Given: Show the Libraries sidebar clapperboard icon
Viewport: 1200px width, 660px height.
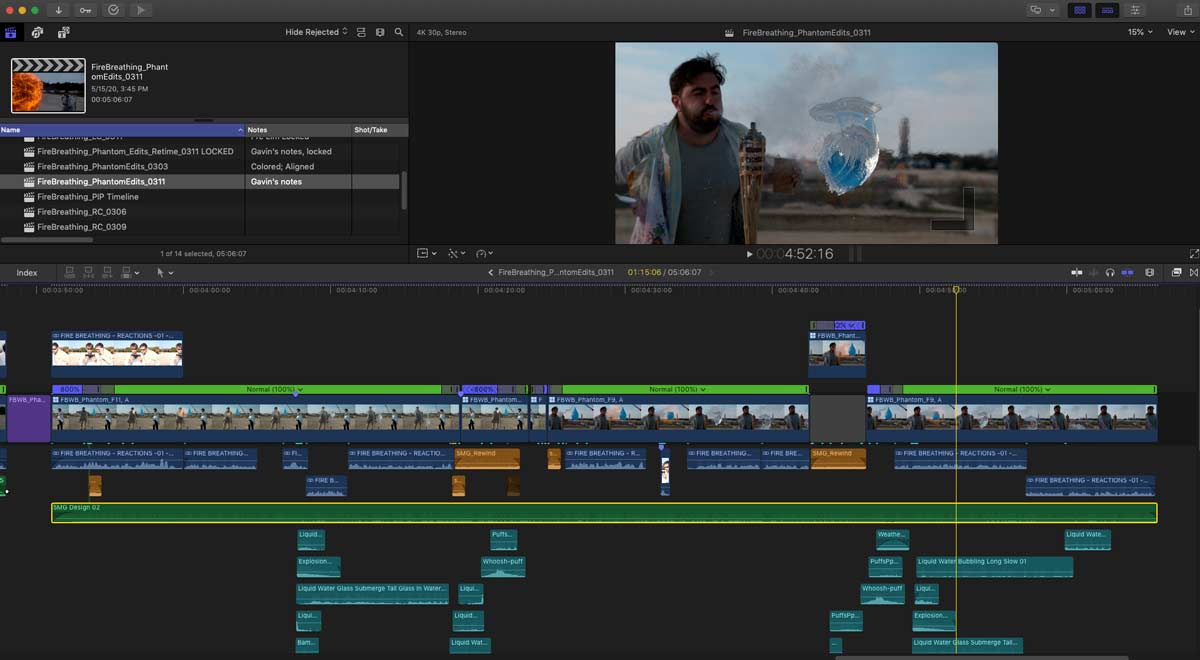Looking at the screenshot, I should (x=11, y=32).
